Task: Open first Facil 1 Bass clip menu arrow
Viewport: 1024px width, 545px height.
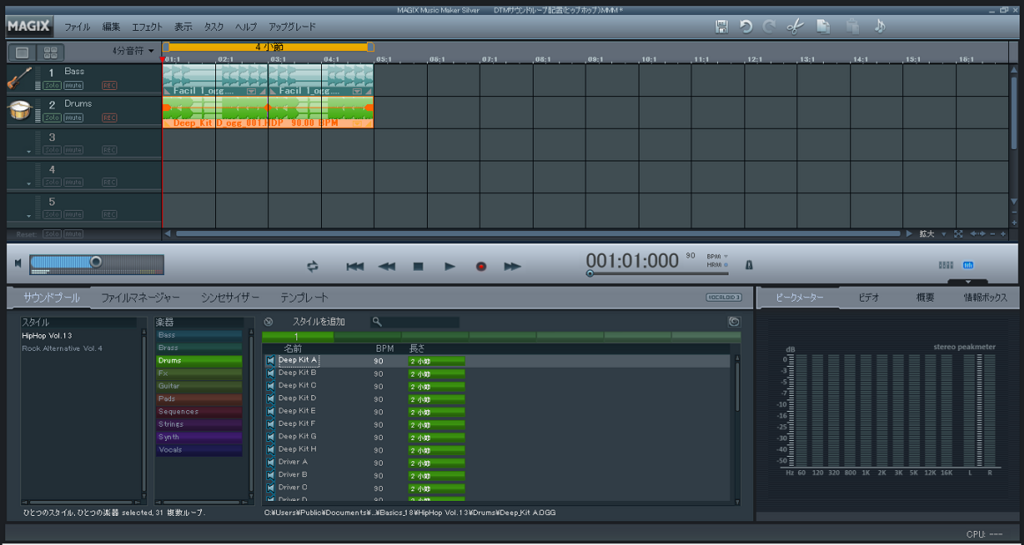Action: click(251, 91)
